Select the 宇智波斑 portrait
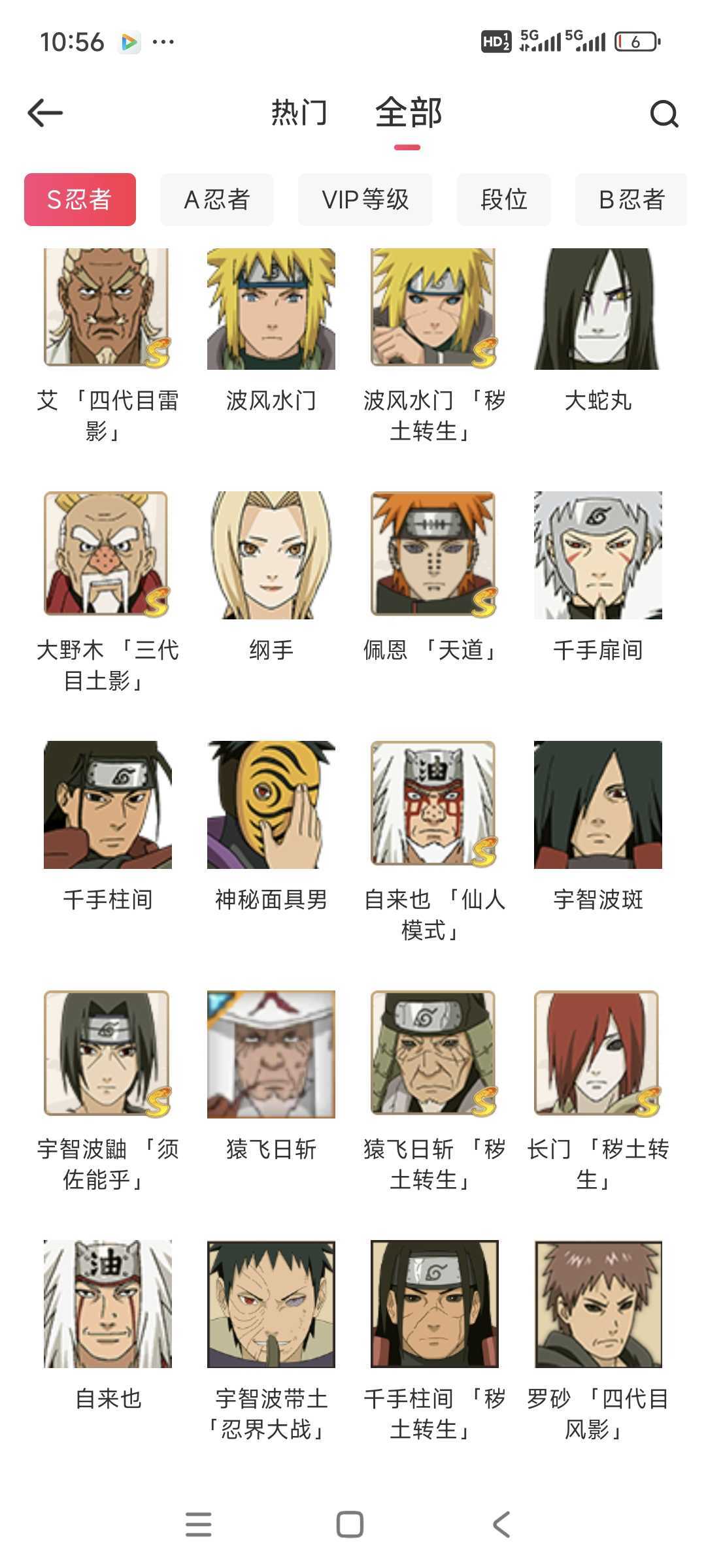This screenshot has height=1568, width=706. pyautogui.click(x=598, y=805)
